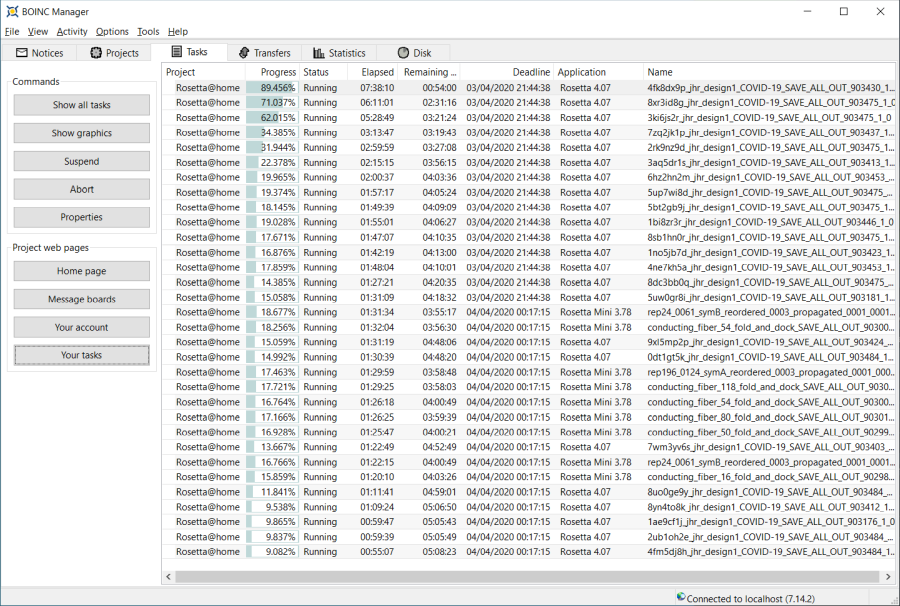Image resolution: width=900 pixels, height=606 pixels.
Task: Open the Options menu
Action: (x=112, y=32)
